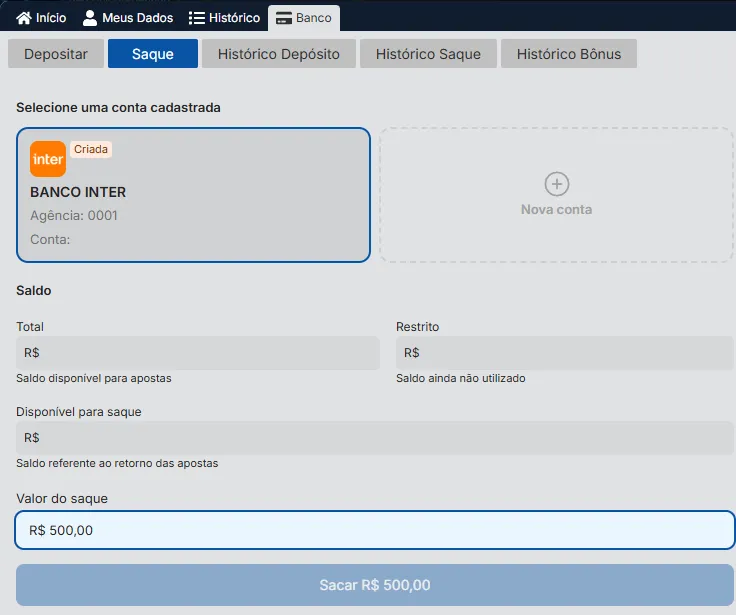
Task: Click the card icon on Banco tab
Action: click(x=284, y=18)
